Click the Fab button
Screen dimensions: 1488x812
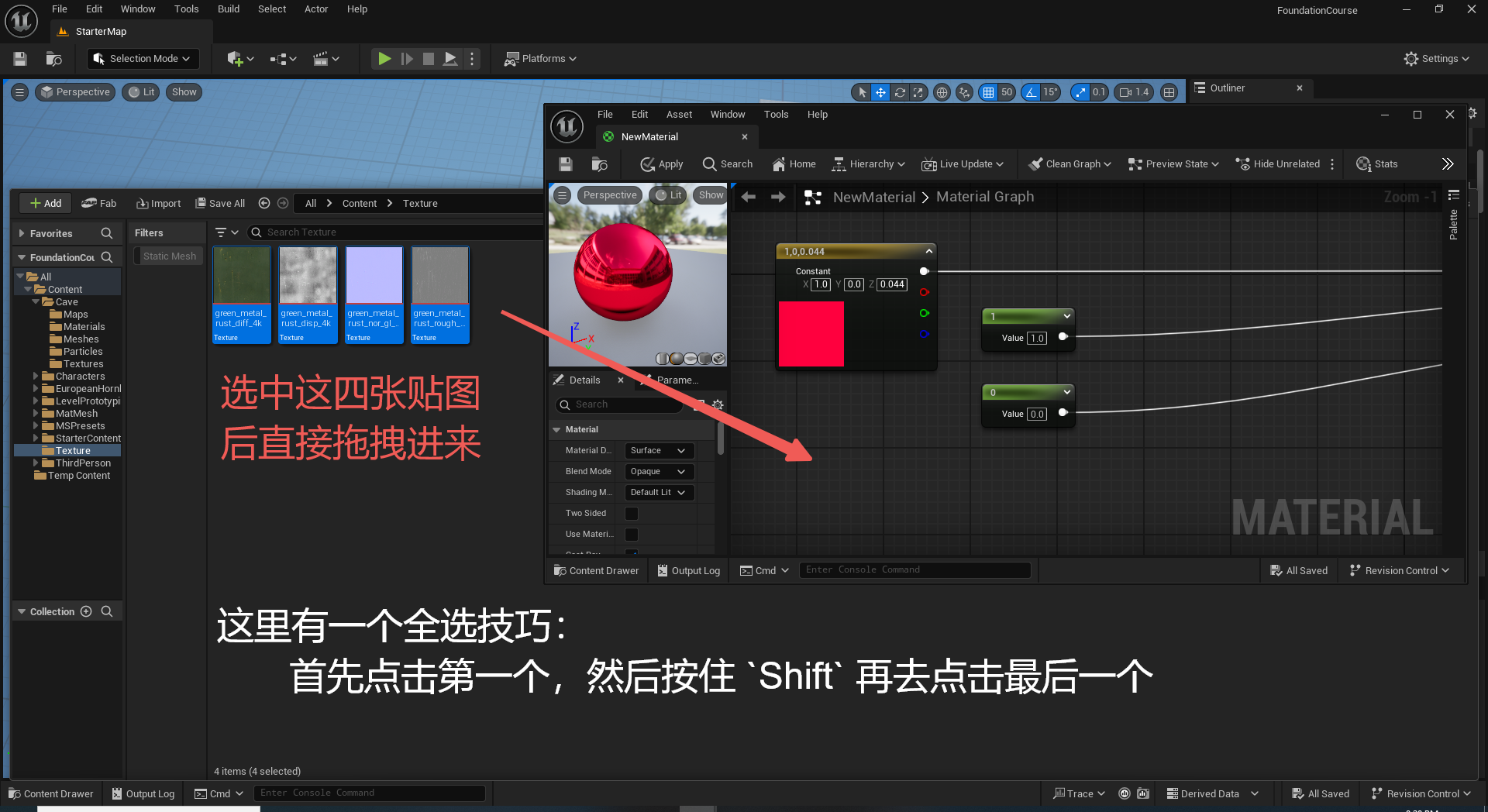(99, 204)
